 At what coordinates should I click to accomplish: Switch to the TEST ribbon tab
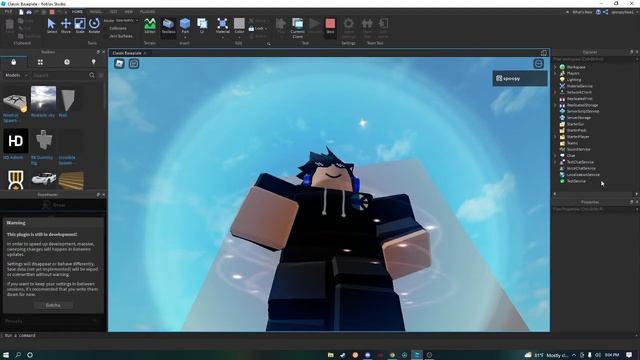click(x=113, y=12)
